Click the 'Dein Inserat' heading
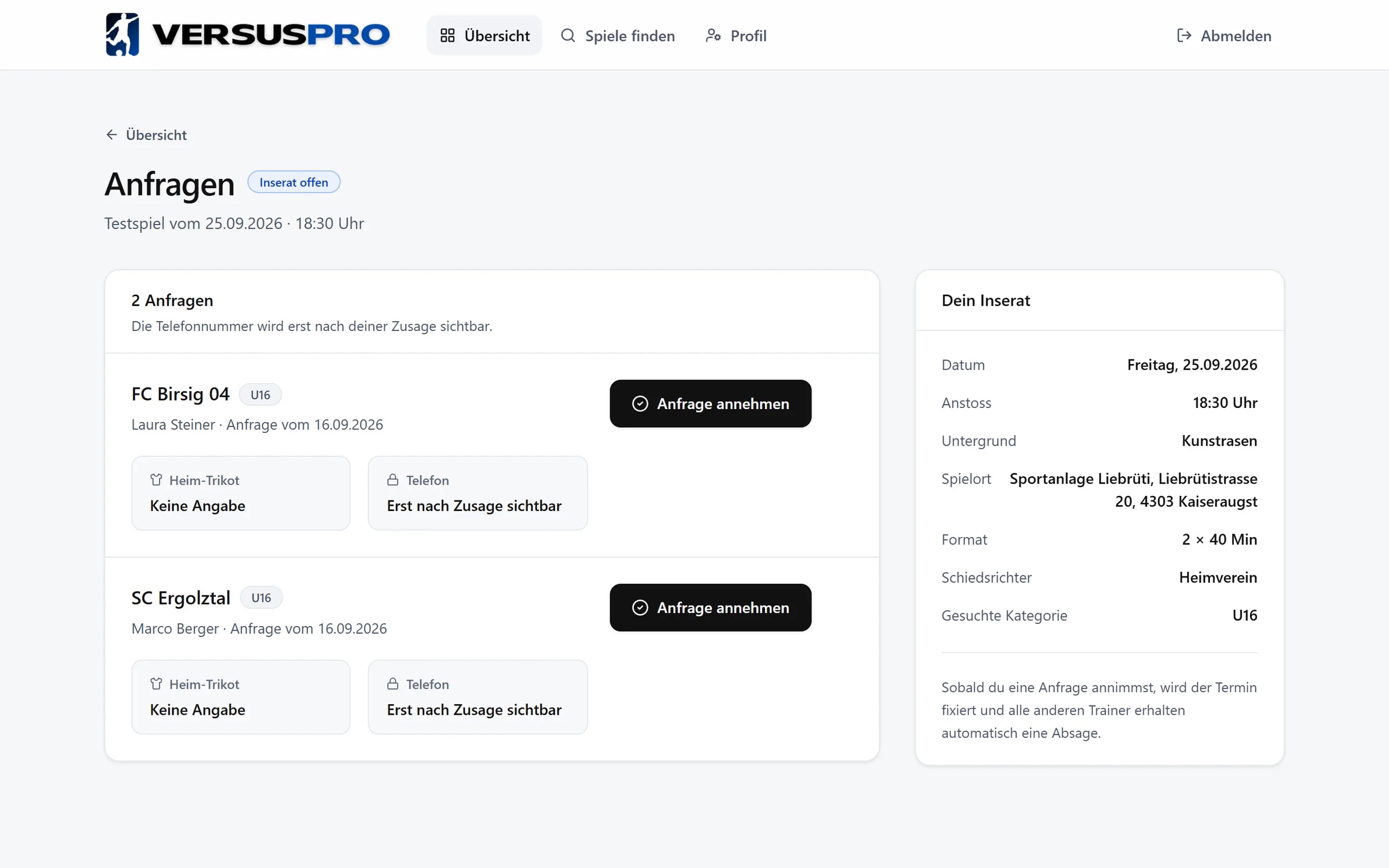Image resolution: width=1389 pixels, height=868 pixels. (986, 300)
